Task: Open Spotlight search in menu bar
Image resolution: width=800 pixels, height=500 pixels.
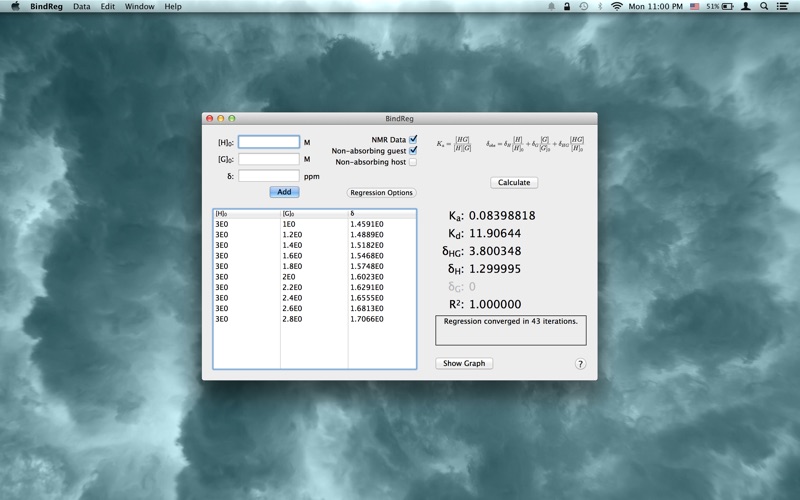Action: click(x=764, y=6)
